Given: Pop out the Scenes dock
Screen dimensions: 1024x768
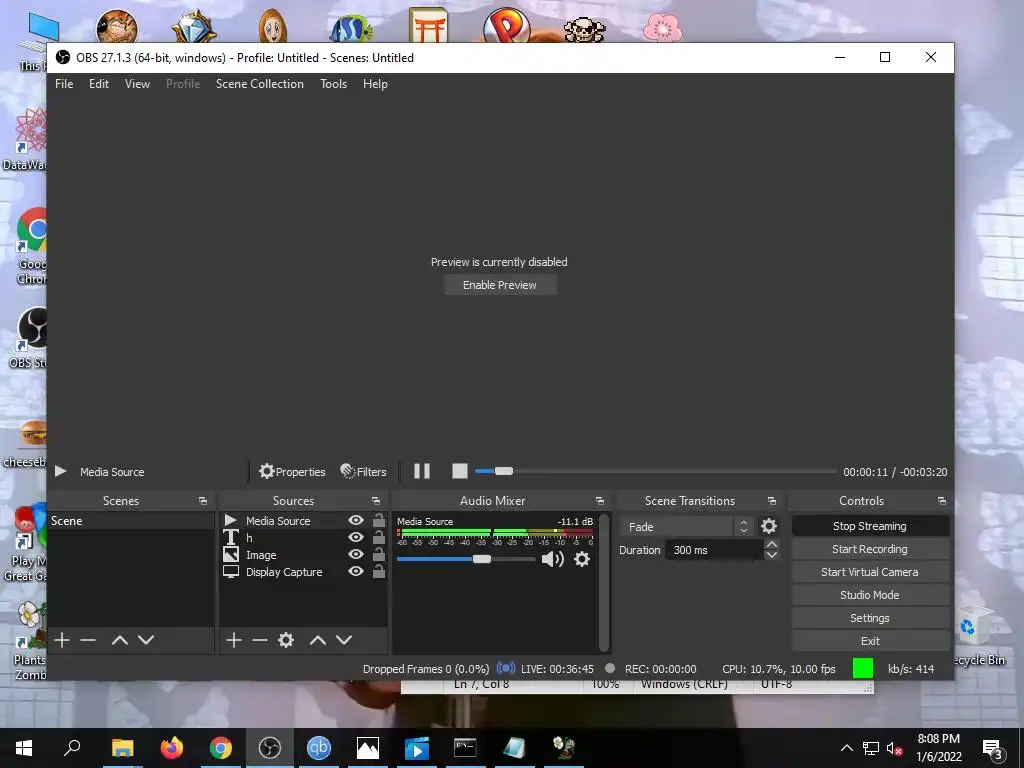Looking at the screenshot, I should tap(202, 501).
